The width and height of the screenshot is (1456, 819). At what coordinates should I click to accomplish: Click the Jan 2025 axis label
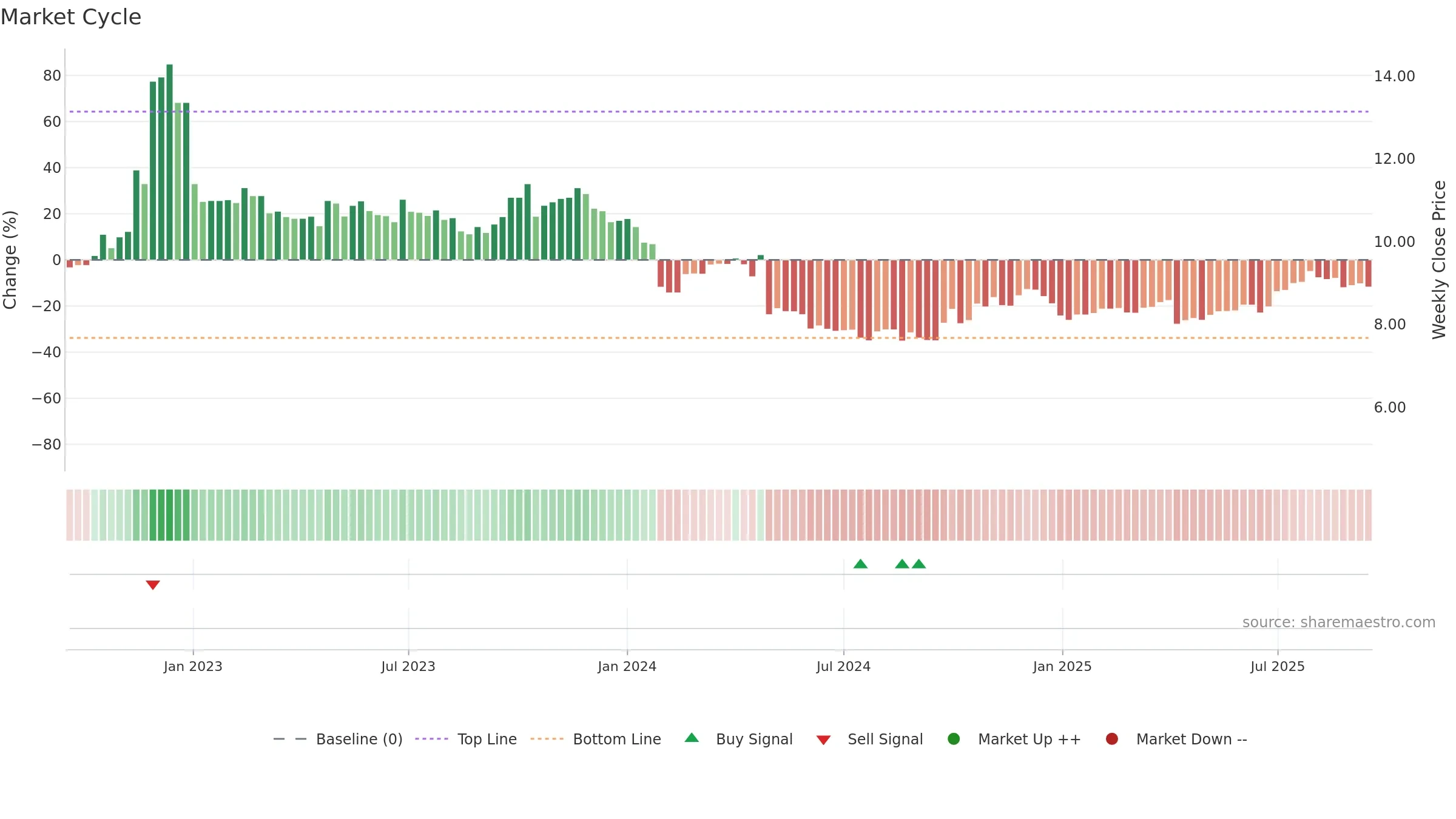coord(1062,666)
